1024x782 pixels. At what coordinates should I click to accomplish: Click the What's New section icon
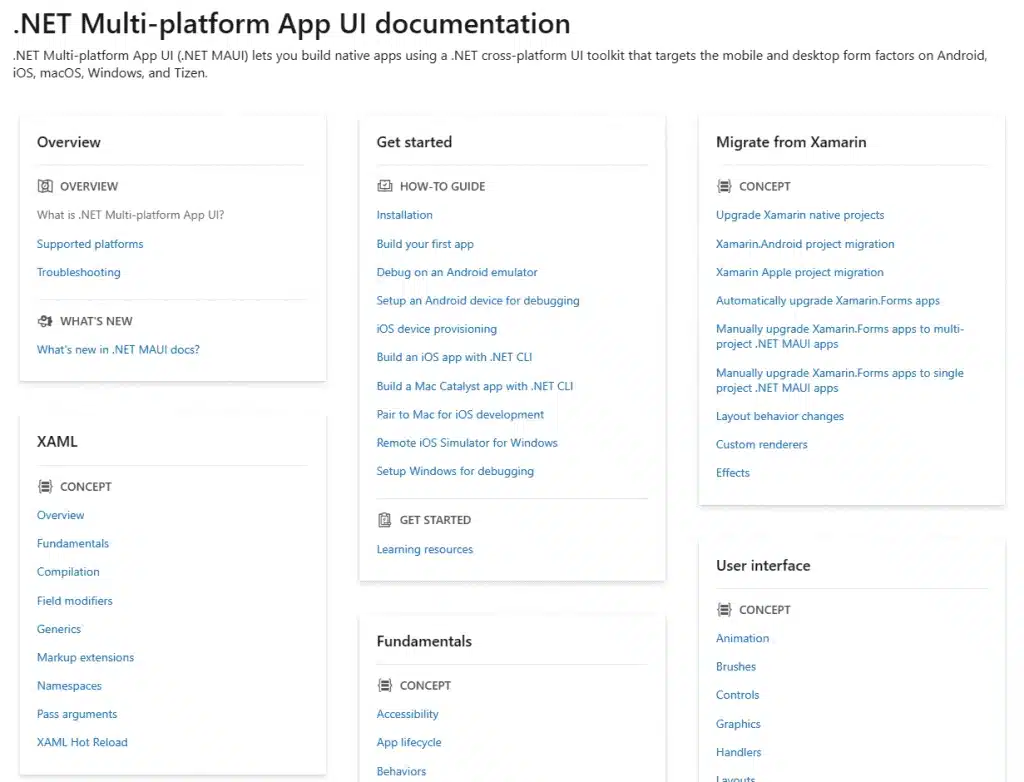pyautogui.click(x=44, y=321)
